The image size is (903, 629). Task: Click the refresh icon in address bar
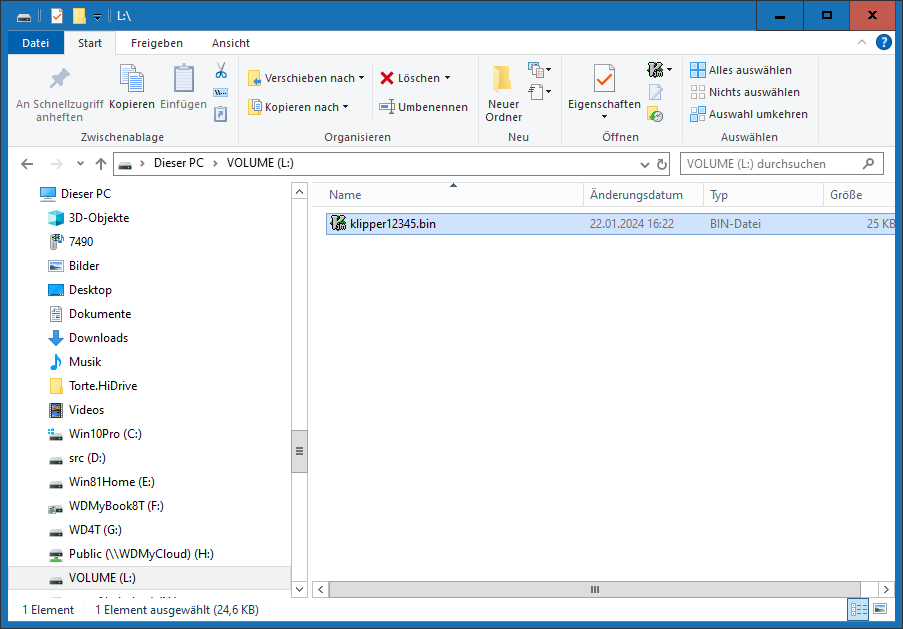point(661,164)
